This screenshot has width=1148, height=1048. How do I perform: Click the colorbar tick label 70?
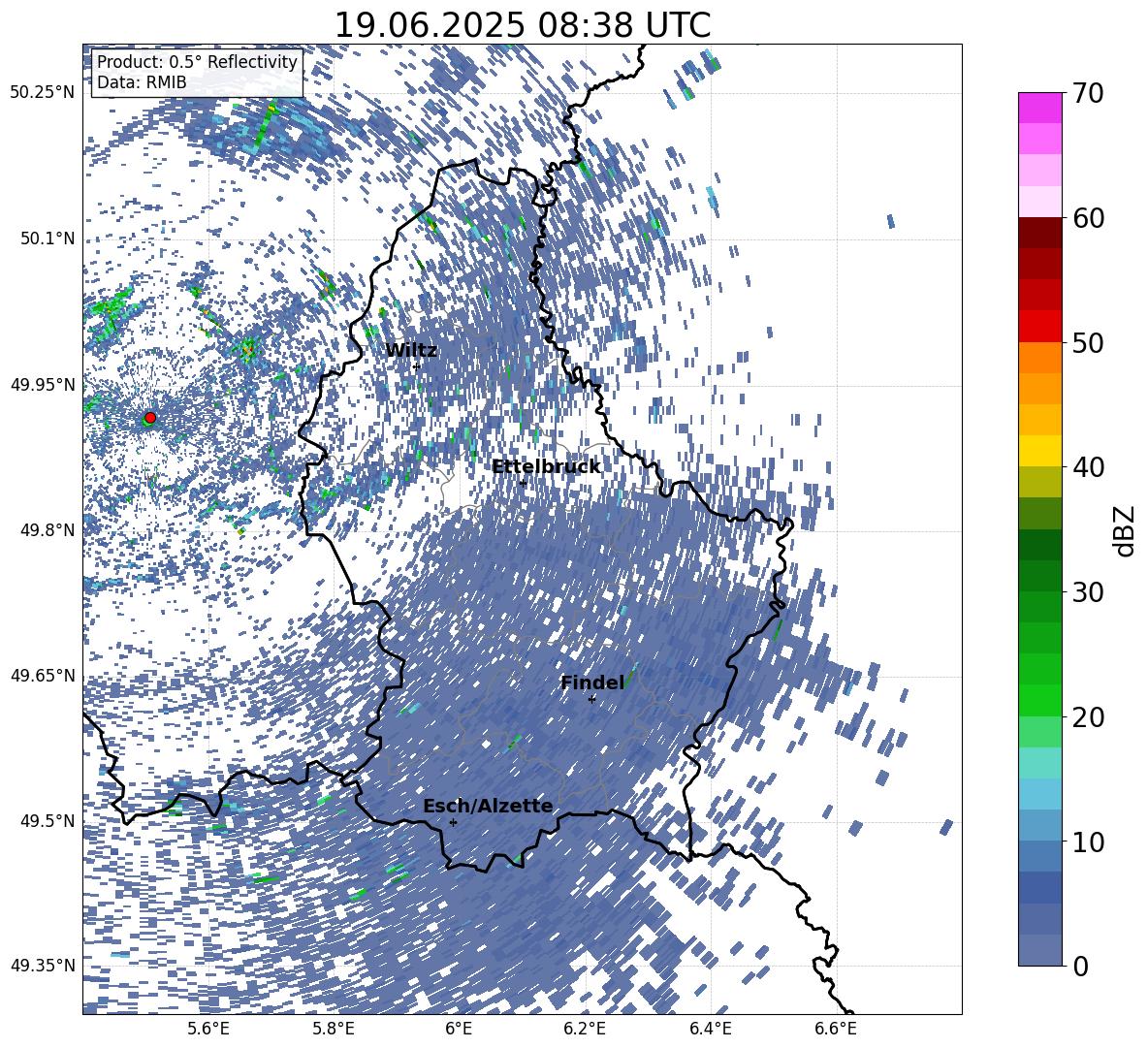pyautogui.click(x=1088, y=94)
